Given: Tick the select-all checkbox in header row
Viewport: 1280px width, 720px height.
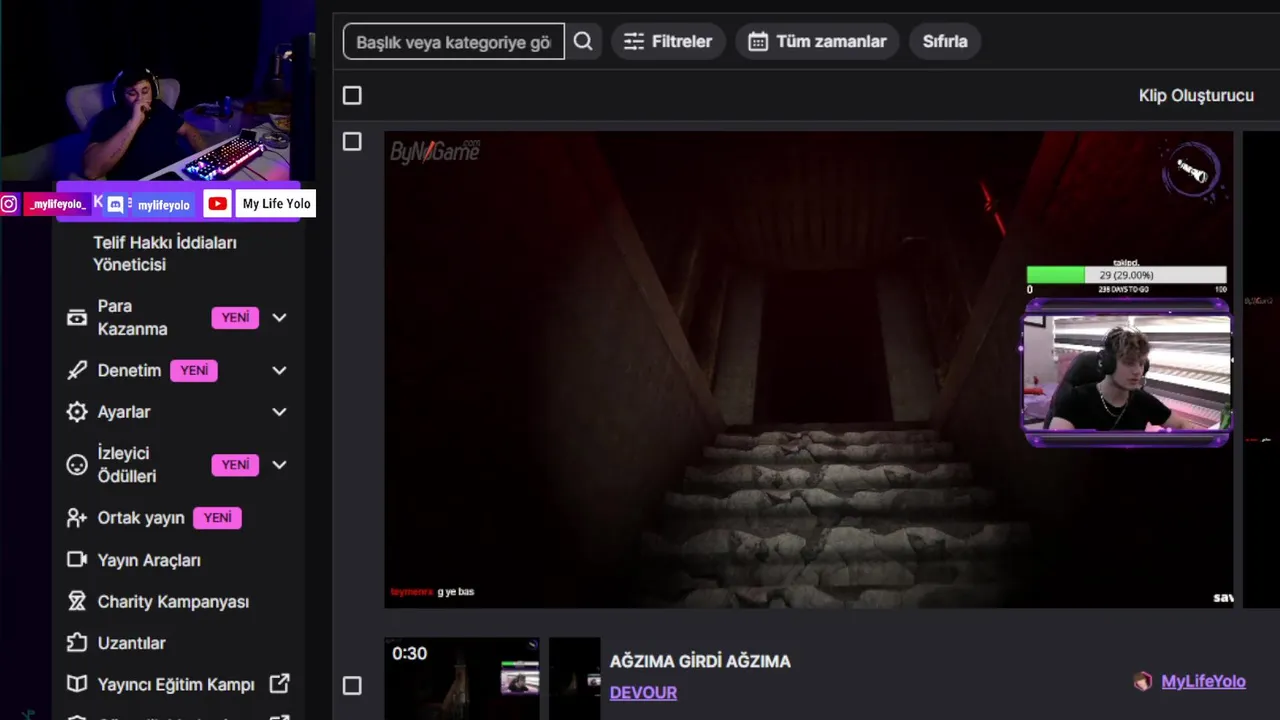Looking at the screenshot, I should click(352, 95).
